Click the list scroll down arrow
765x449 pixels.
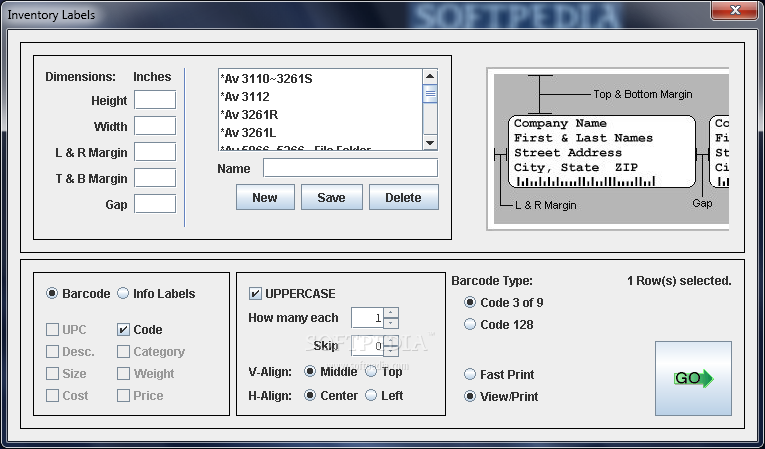point(430,143)
